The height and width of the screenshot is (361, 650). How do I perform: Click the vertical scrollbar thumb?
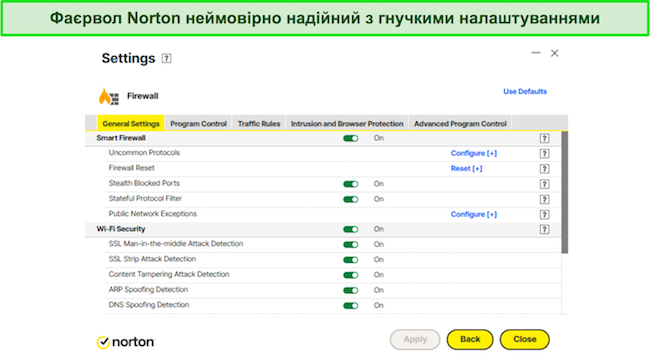pyautogui.click(x=565, y=192)
